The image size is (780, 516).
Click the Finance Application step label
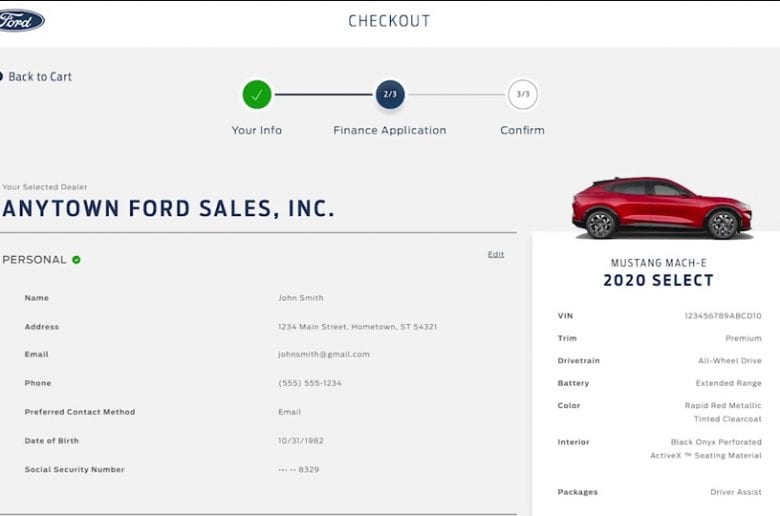pos(390,130)
